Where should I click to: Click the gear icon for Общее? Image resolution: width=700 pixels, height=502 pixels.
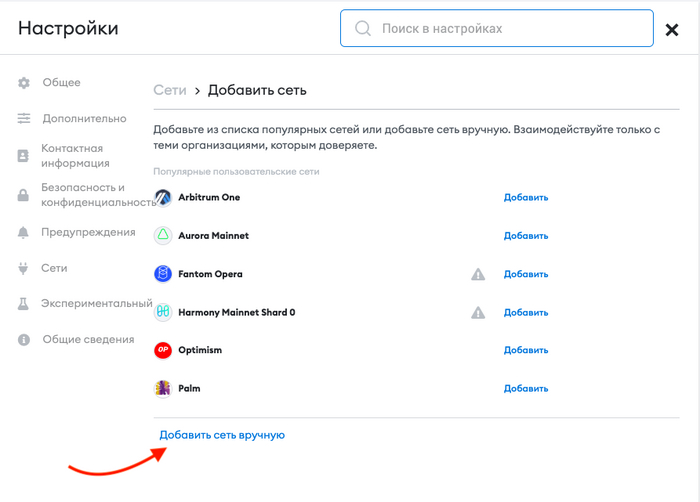click(24, 83)
